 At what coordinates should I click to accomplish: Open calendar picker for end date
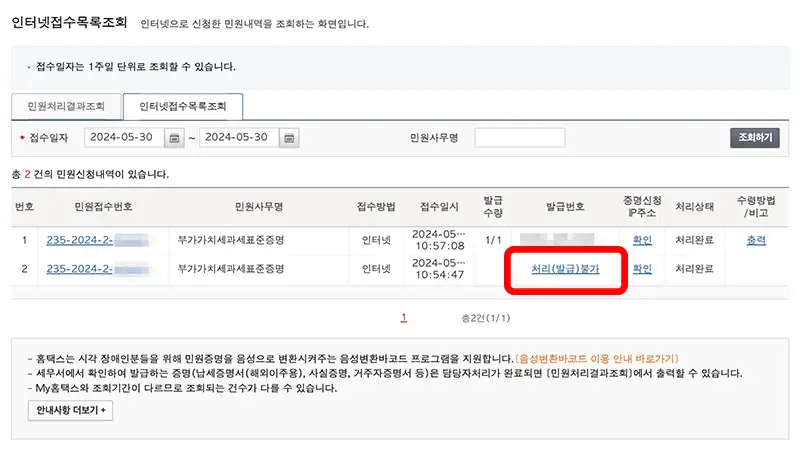tap(289, 138)
